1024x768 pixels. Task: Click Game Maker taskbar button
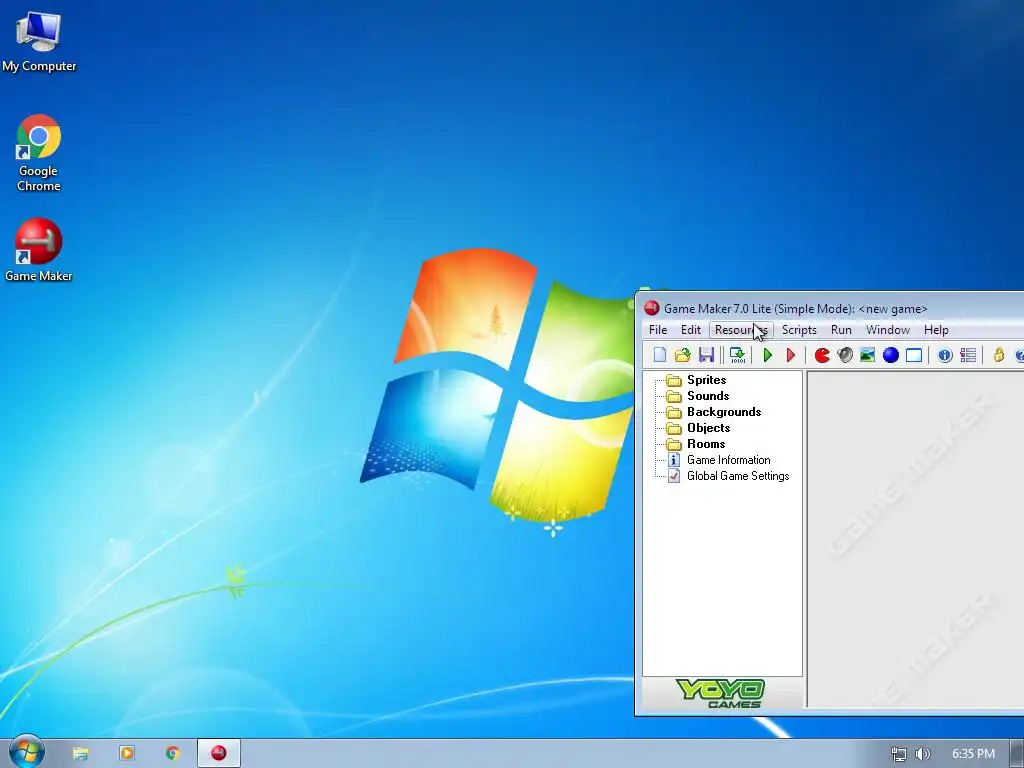coord(219,754)
